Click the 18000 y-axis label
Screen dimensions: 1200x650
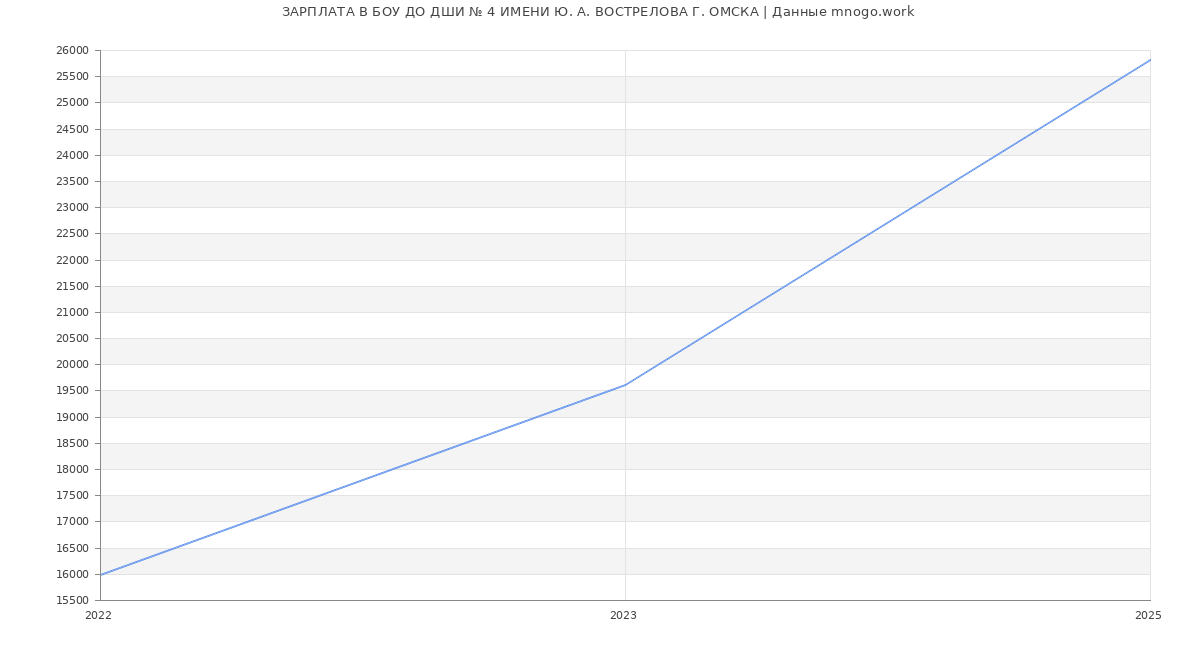point(73,470)
